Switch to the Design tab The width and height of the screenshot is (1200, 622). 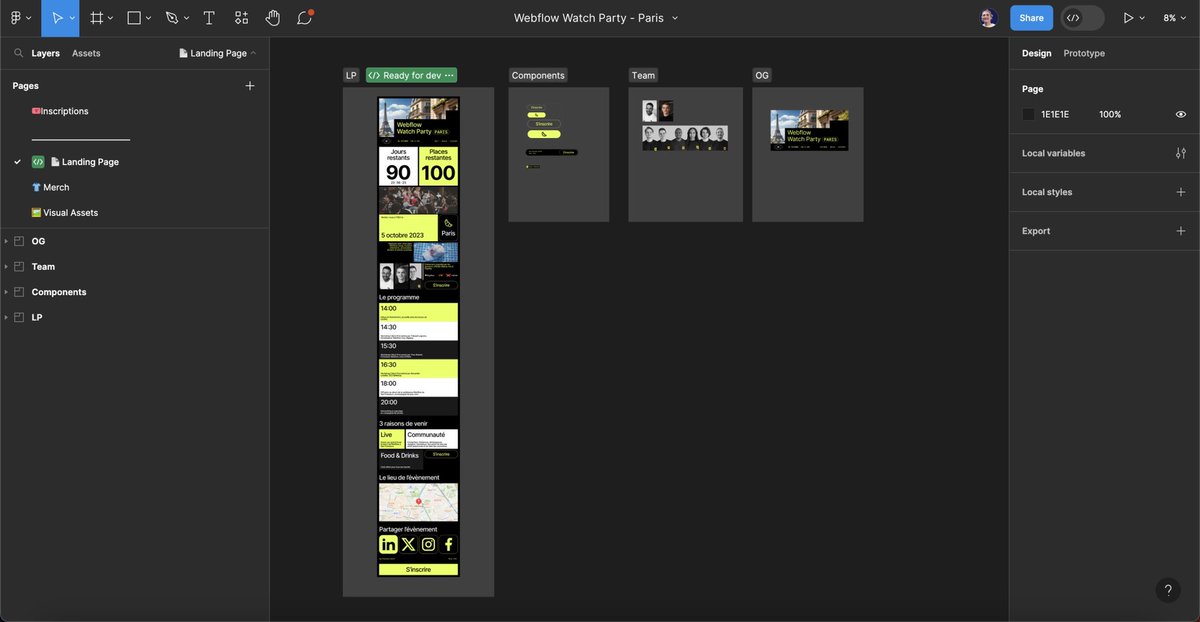1036,53
